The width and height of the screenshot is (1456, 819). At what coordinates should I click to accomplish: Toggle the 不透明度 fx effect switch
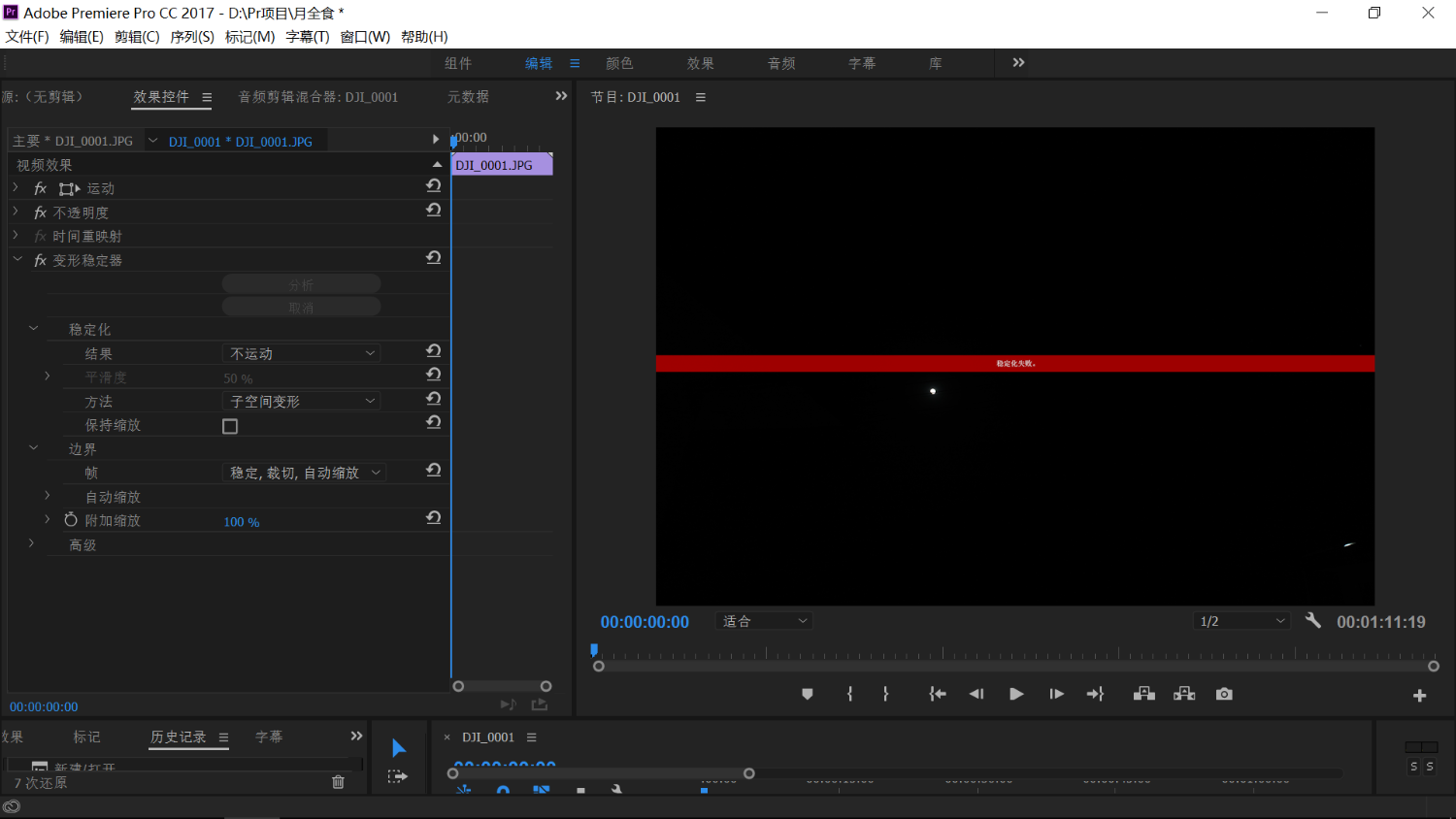pyautogui.click(x=40, y=213)
